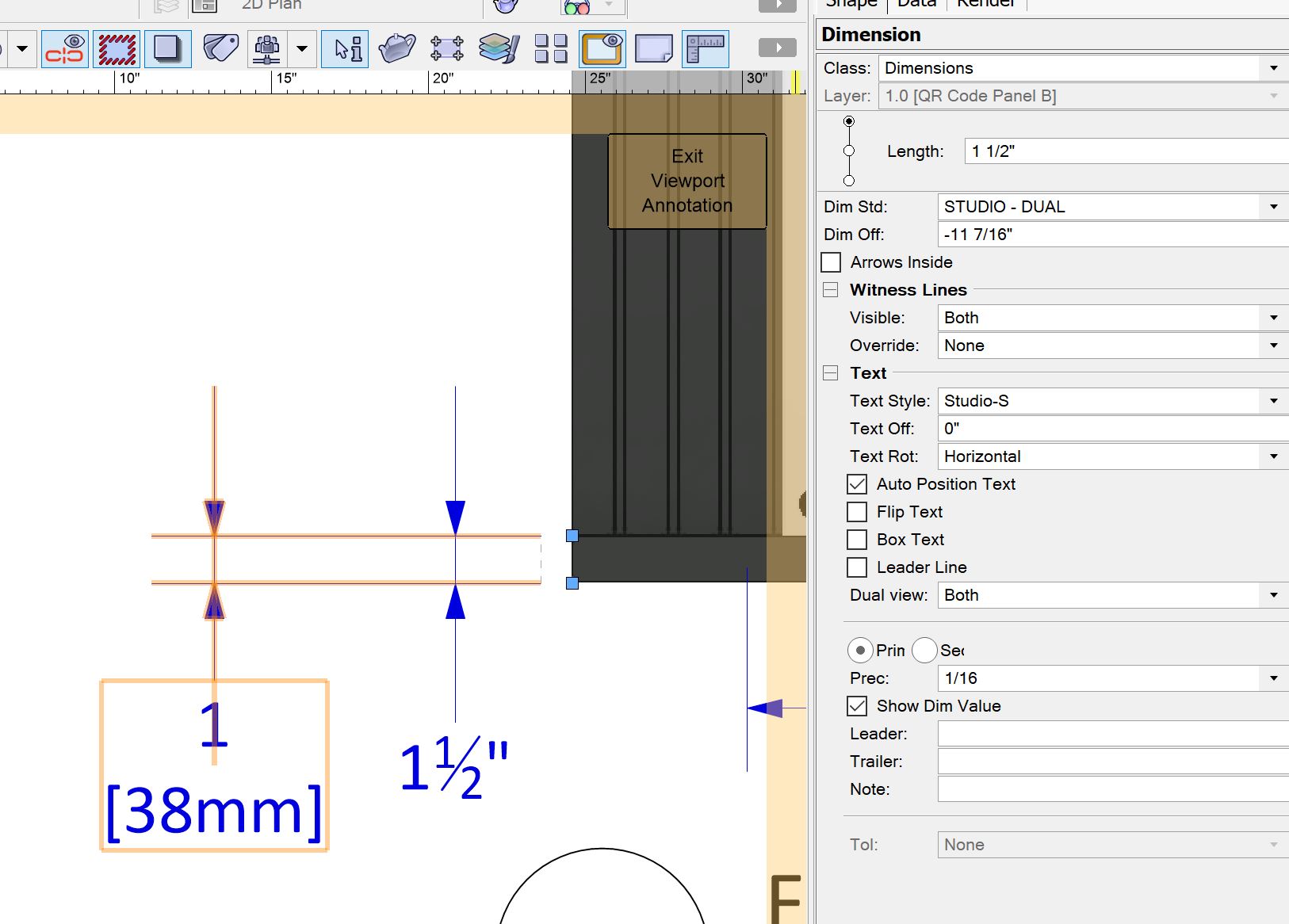1289x924 pixels.
Task: Collapse the Witness Lines section
Action: [x=831, y=290]
